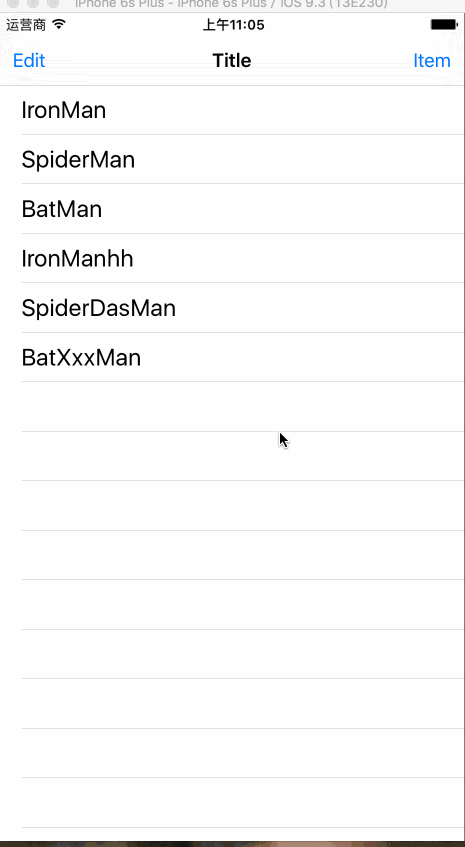Zoom the simulator window
465x847 pixels.
point(52,3)
